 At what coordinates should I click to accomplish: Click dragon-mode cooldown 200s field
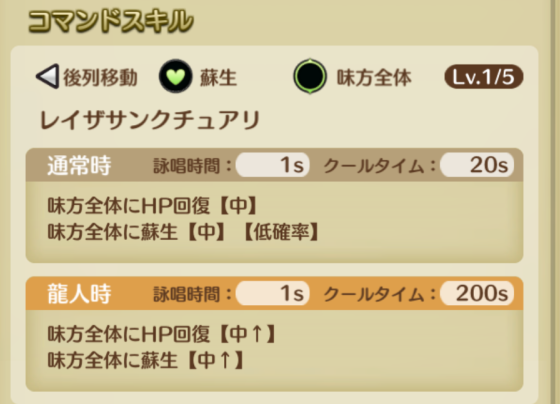(477, 293)
